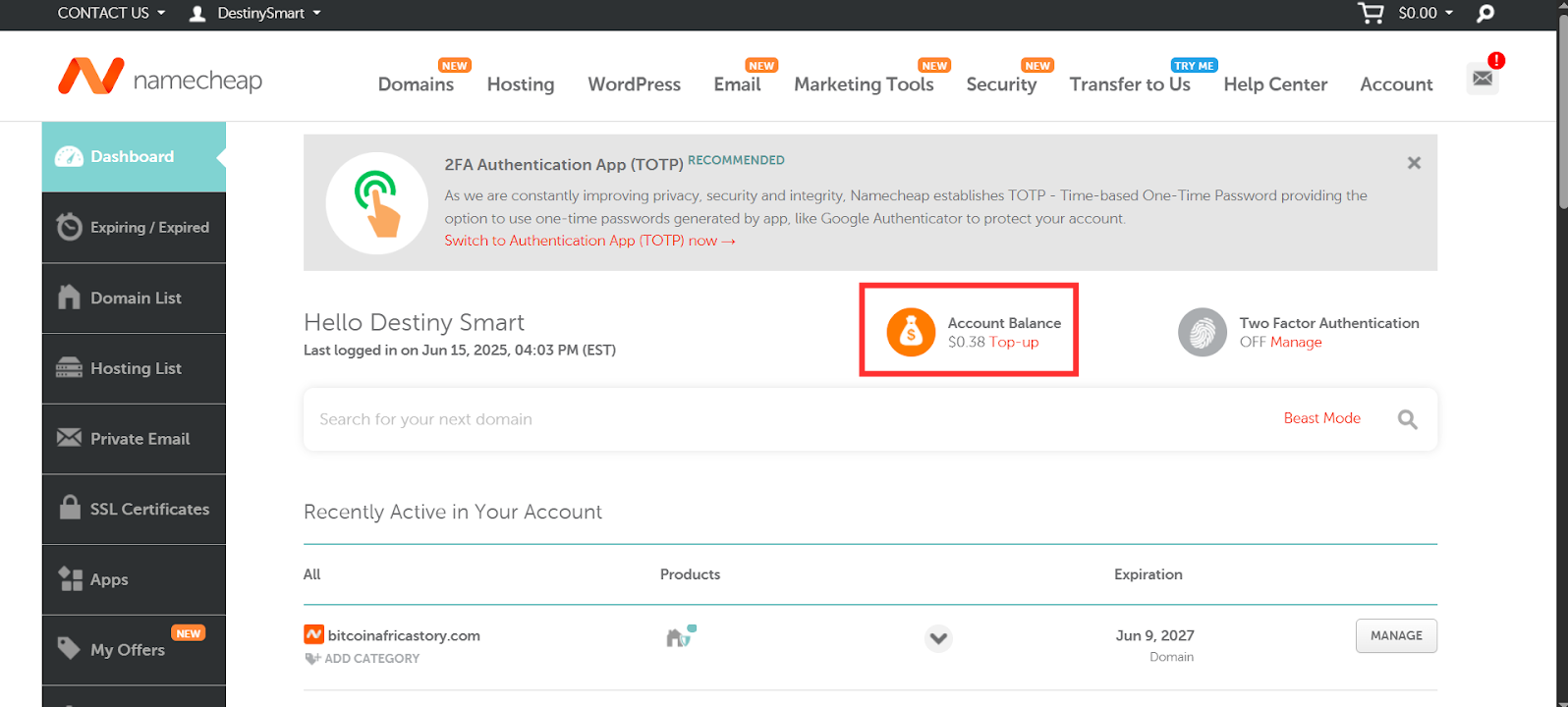1568x707 pixels.
Task: Open the Domains menu
Action: point(416,84)
